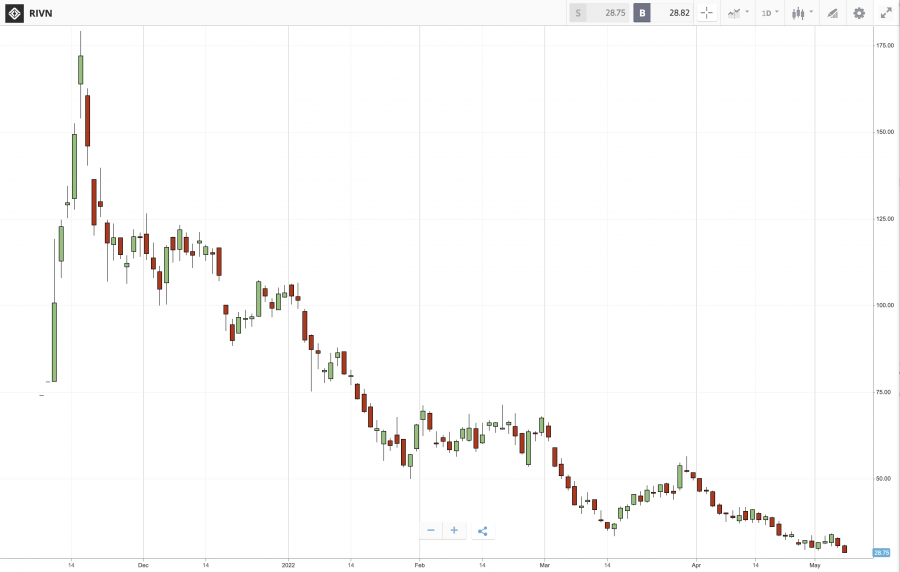The height and width of the screenshot is (572, 900).
Task: Click the 150.00 price axis label
Action: 885,132
